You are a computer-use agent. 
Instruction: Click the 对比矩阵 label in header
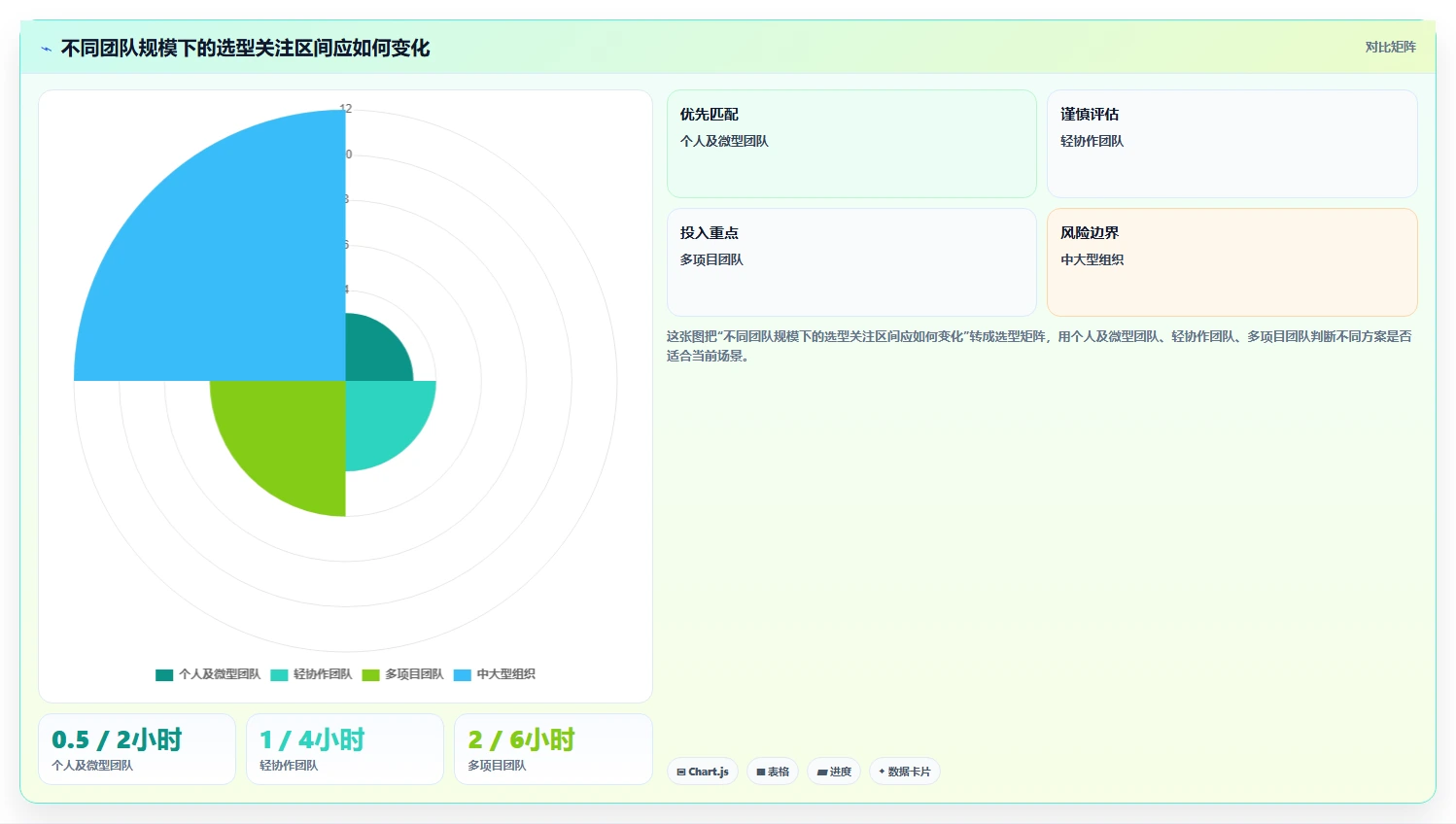(1390, 47)
